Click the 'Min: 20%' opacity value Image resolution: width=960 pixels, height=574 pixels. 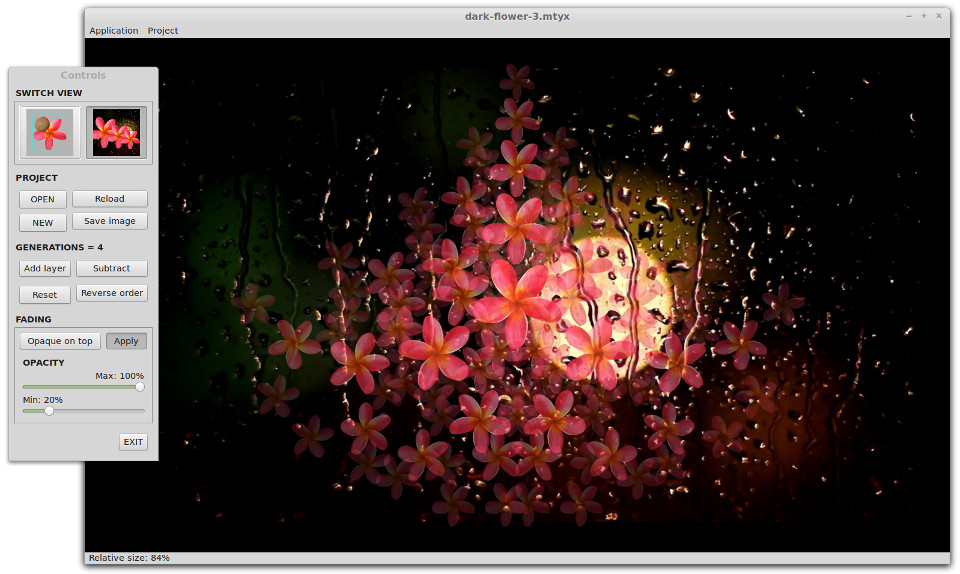click(43, 400)
